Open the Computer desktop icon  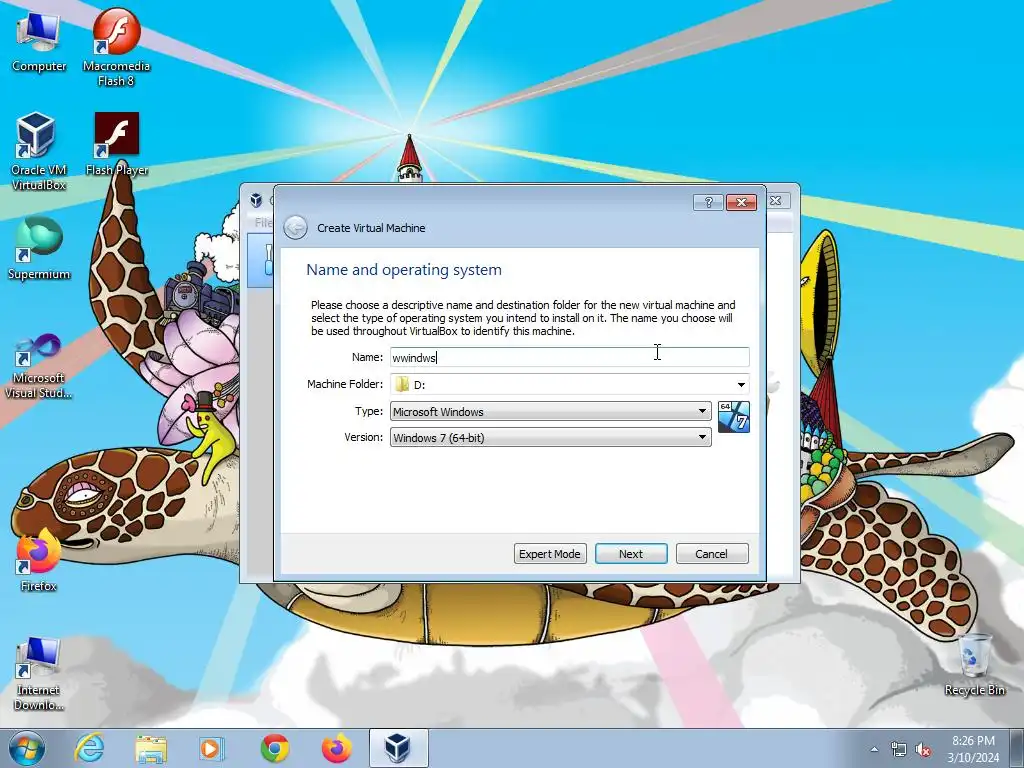39,42
